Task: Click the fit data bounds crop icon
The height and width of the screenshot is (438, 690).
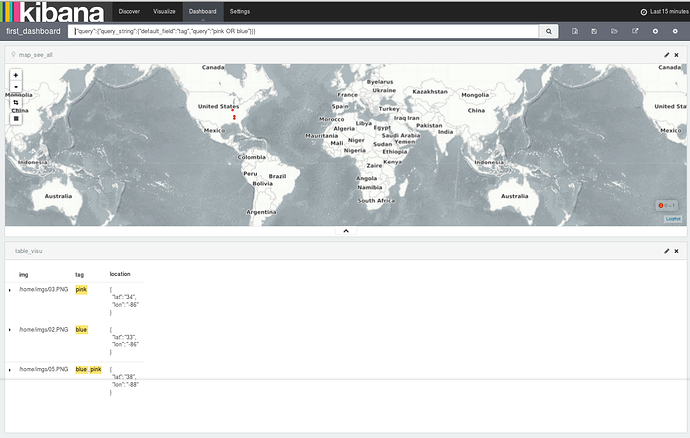Action: (16, 103)
